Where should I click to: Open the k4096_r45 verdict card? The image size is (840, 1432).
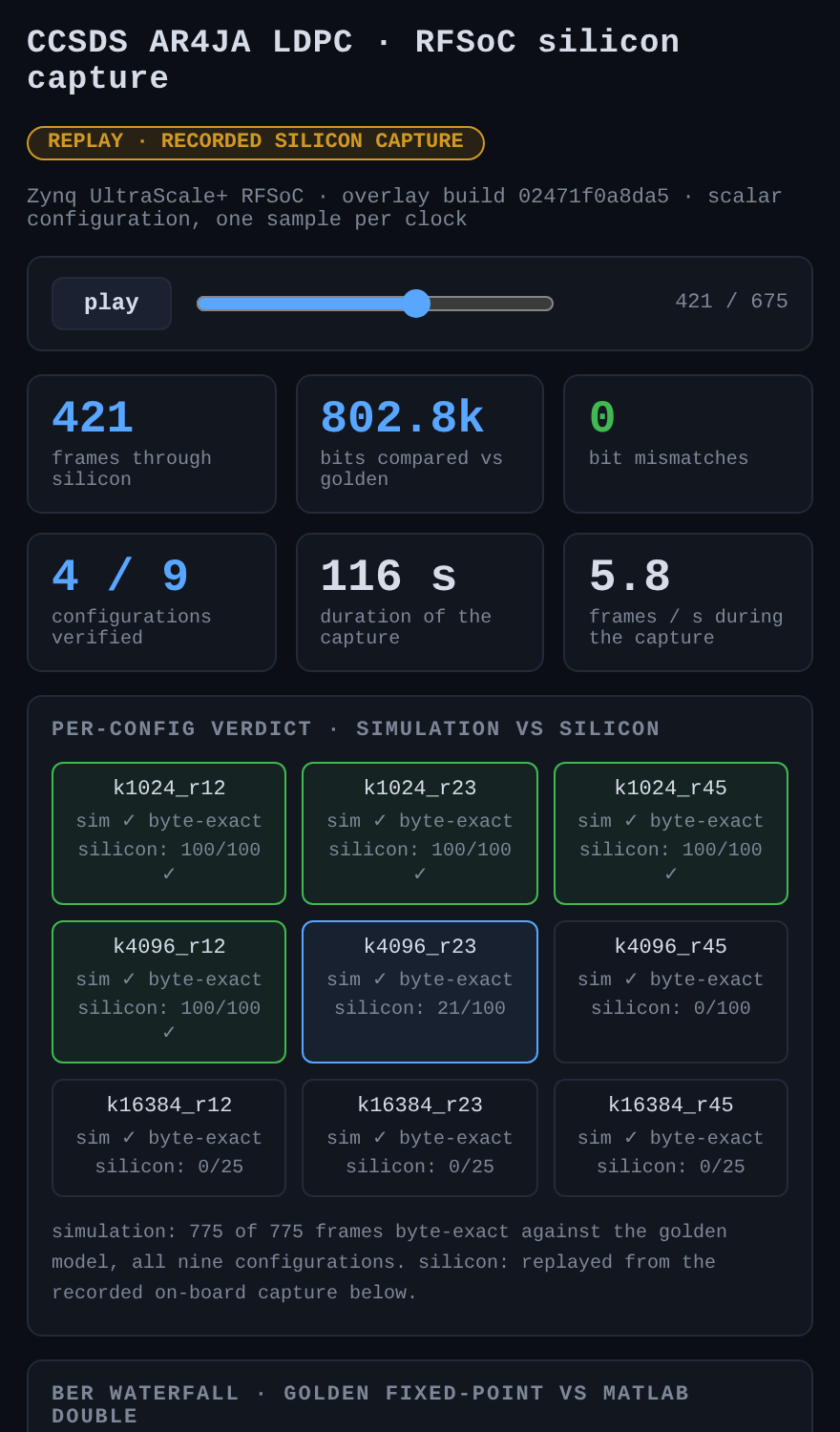pos(671,992)
